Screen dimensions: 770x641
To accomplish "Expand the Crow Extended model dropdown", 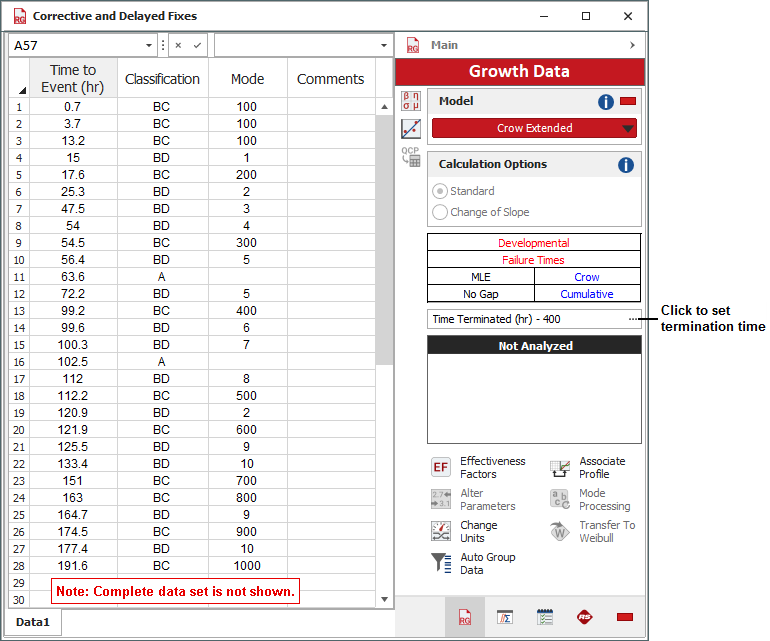I will (628, 128).
